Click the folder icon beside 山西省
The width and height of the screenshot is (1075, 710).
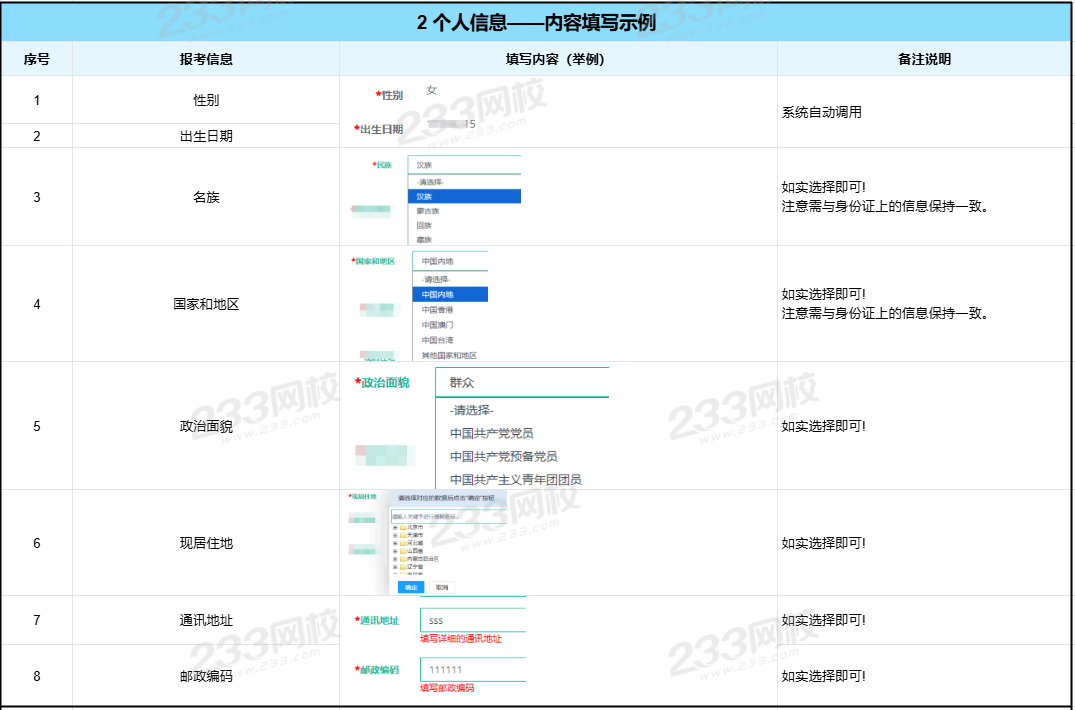[403, 551]
